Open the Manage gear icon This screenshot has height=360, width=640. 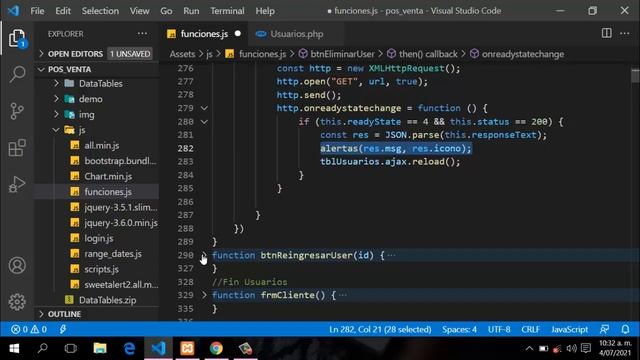pyautogui.click(x=17, y=302)
